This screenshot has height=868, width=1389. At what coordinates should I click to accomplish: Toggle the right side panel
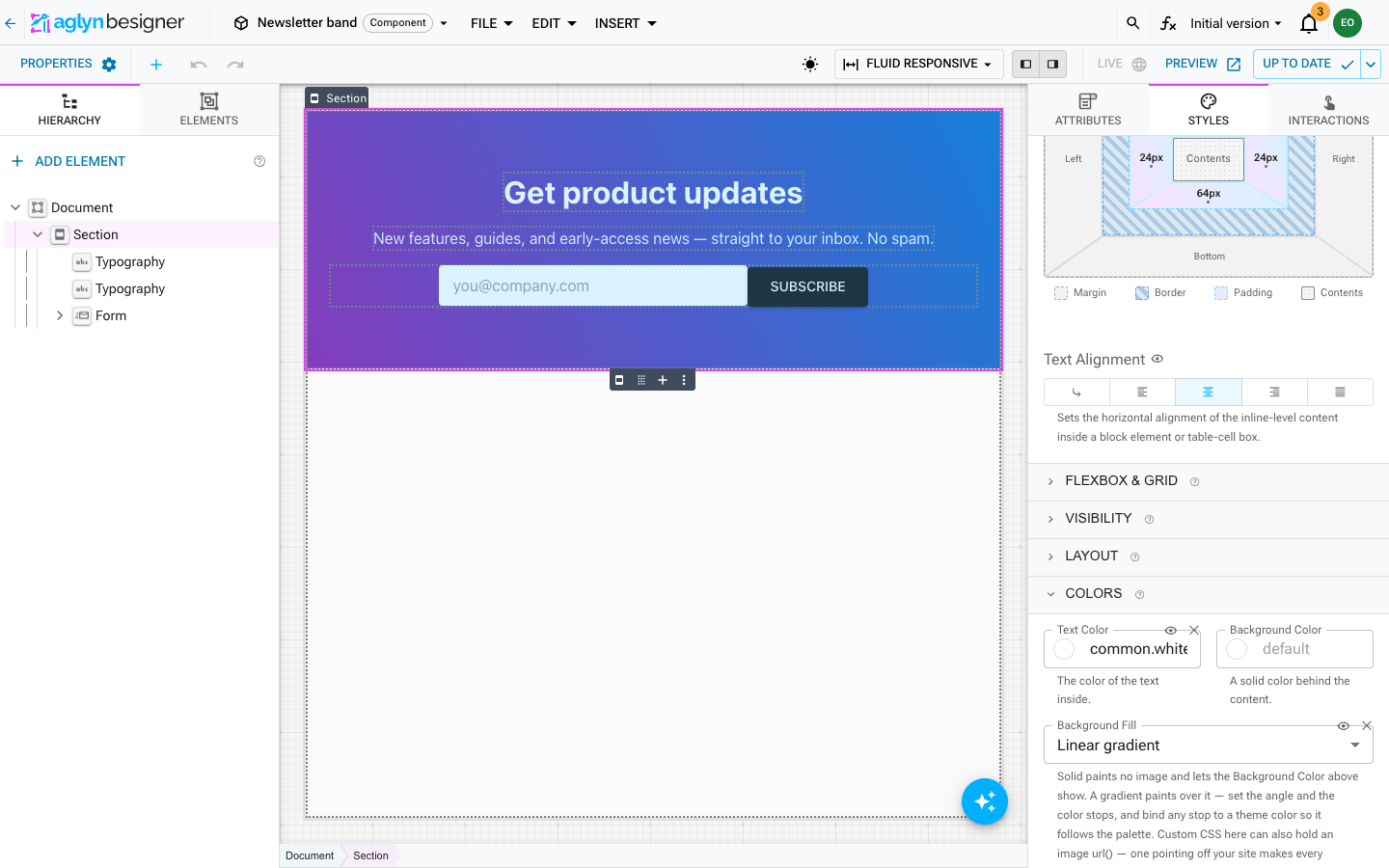tap(1052, 65)
